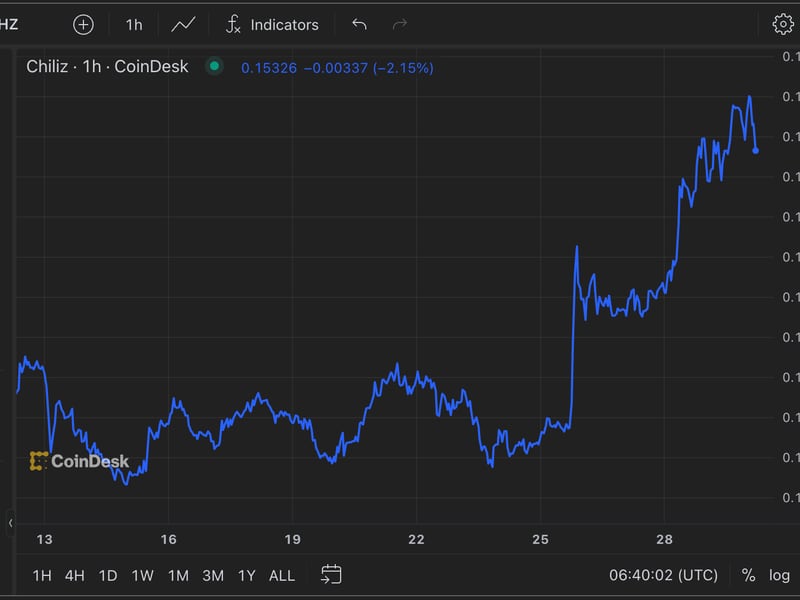Open chart settings gear icon
The width and height of the screenshot is (800, 600).
(x=782, y=24)
